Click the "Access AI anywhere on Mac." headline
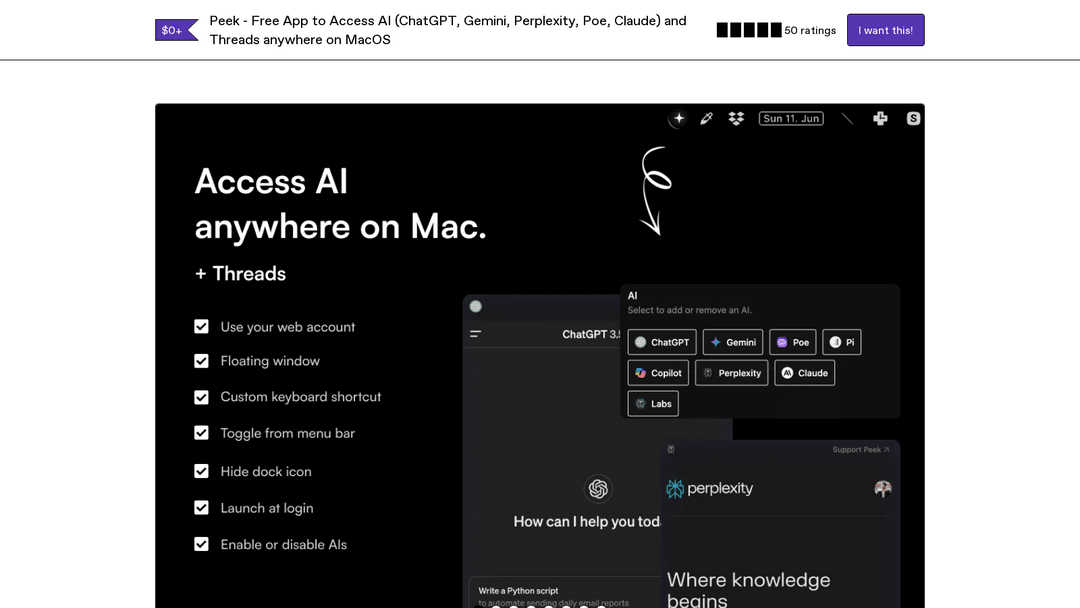This screenshot has width=1080, height=608. pyautogui.click(x=340, y=204)
